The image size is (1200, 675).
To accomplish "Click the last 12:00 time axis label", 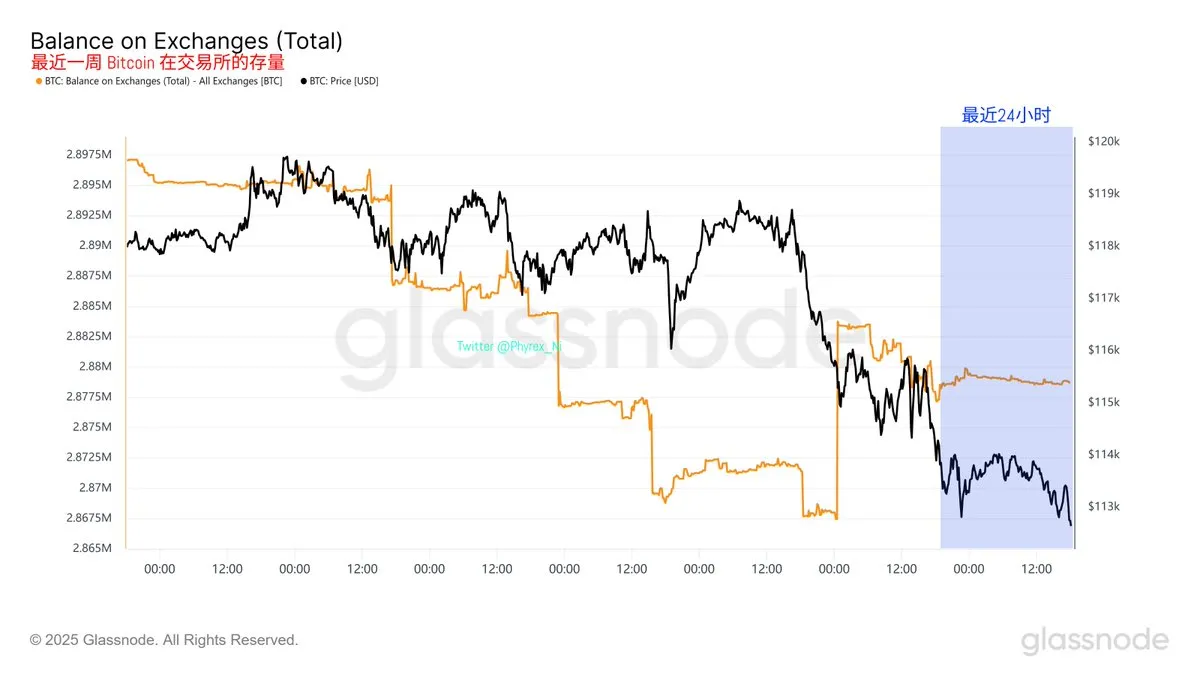I will click(1037, 569).
